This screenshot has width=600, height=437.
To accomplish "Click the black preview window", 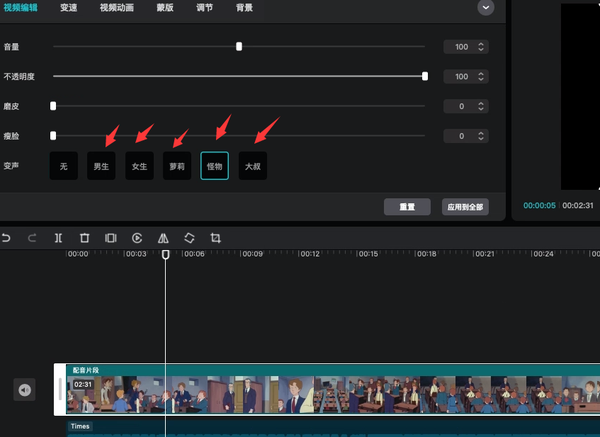I will (580, 96).
